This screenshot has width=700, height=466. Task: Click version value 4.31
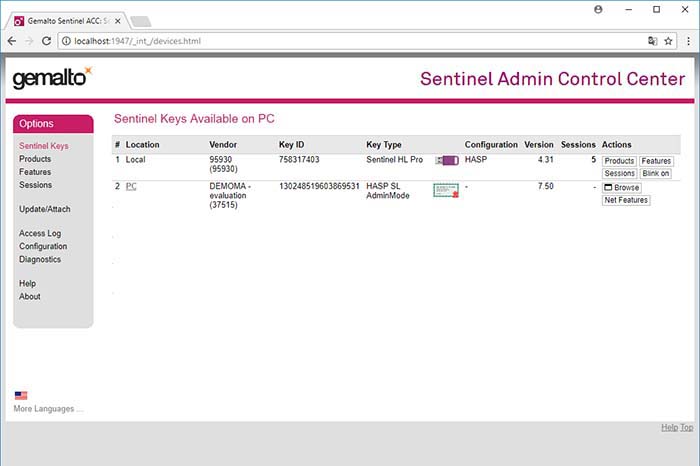tap(546, 159)
